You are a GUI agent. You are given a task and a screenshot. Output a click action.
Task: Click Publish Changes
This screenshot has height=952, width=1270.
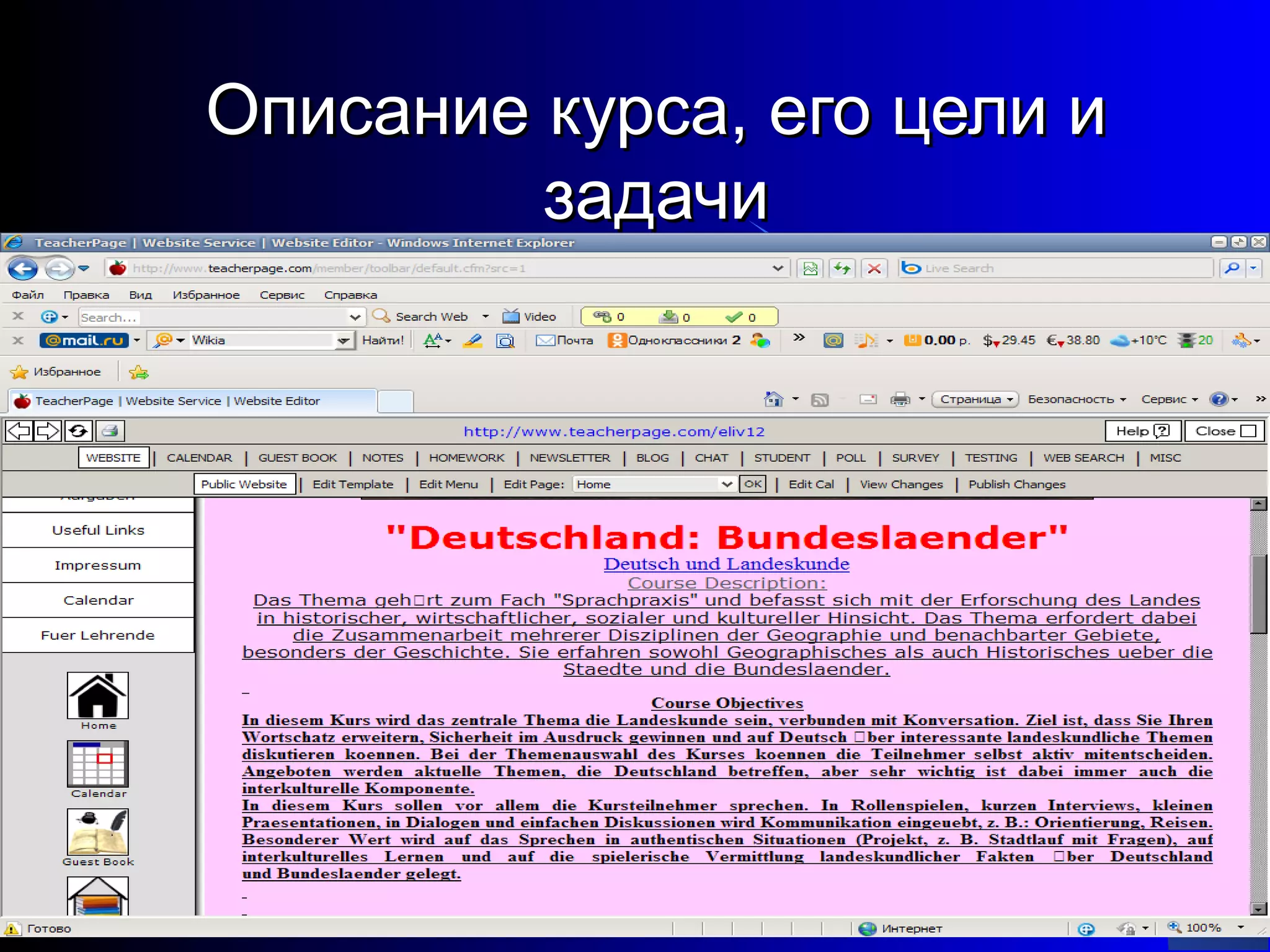pyautogui.click(x=1017, y=484)
